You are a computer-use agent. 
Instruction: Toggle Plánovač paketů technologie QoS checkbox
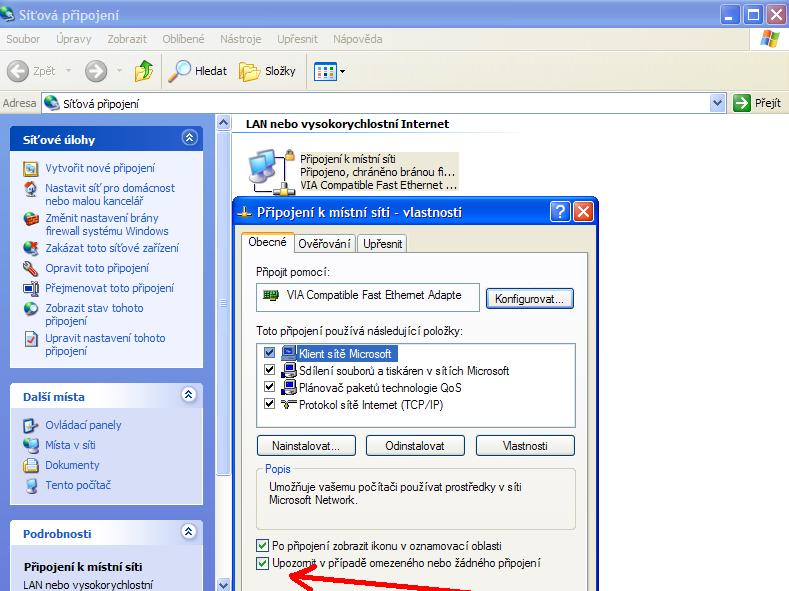tap(269, 387)
